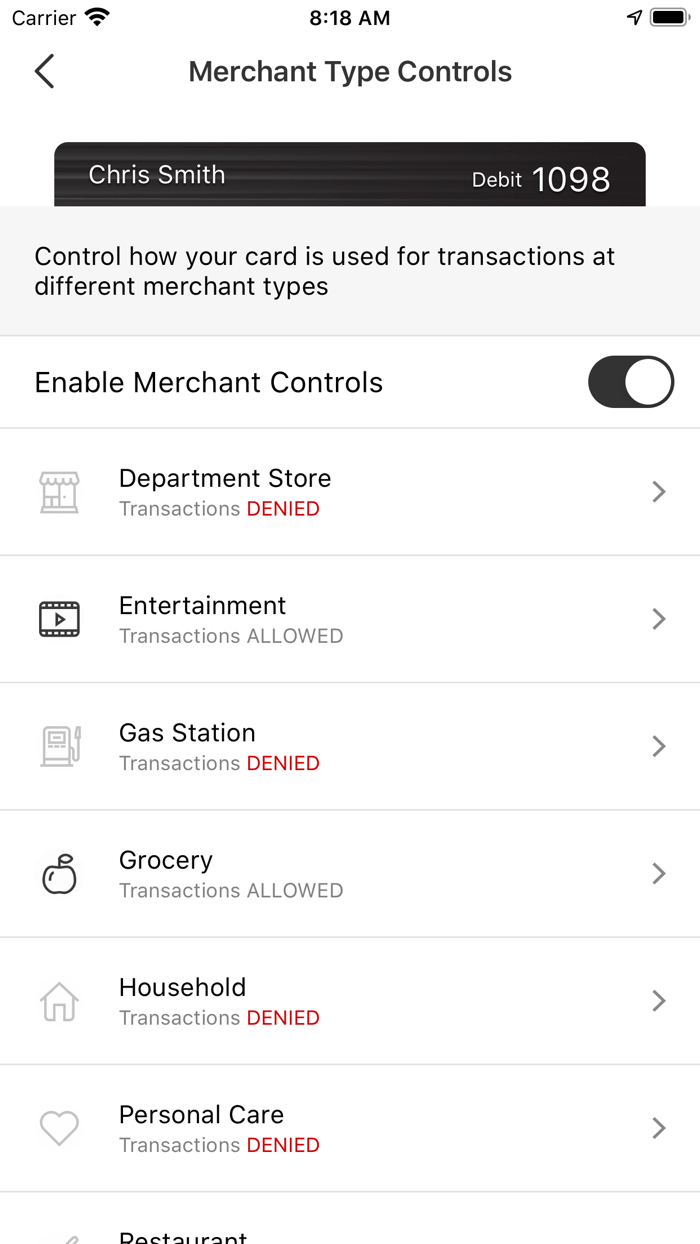This screenshot has width=700, height=1244.
Task: Click the Grocery apple icon
Action: tap(59, 873)
